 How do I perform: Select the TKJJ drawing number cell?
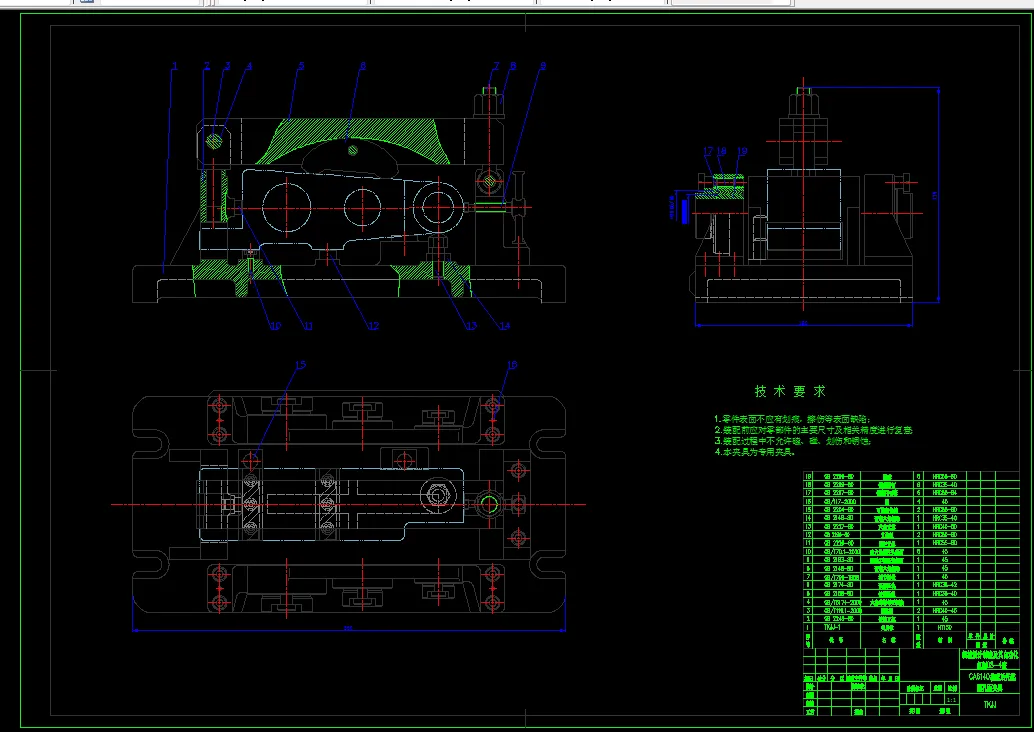(x=989, y=705)
